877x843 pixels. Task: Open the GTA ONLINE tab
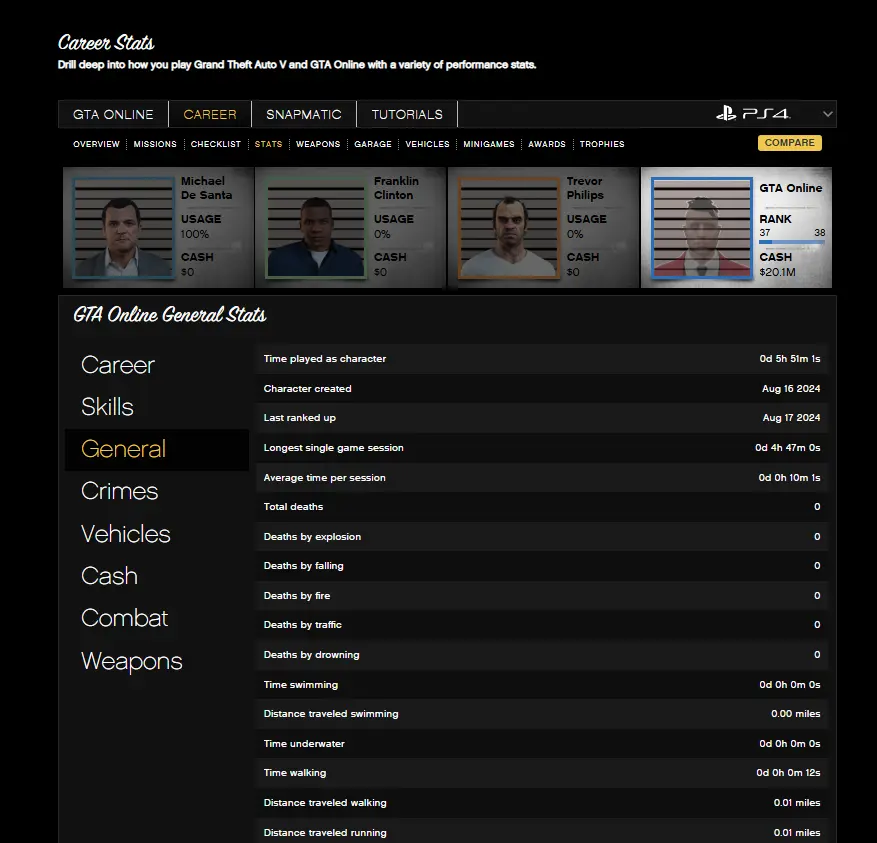click(x=113, y=114)
